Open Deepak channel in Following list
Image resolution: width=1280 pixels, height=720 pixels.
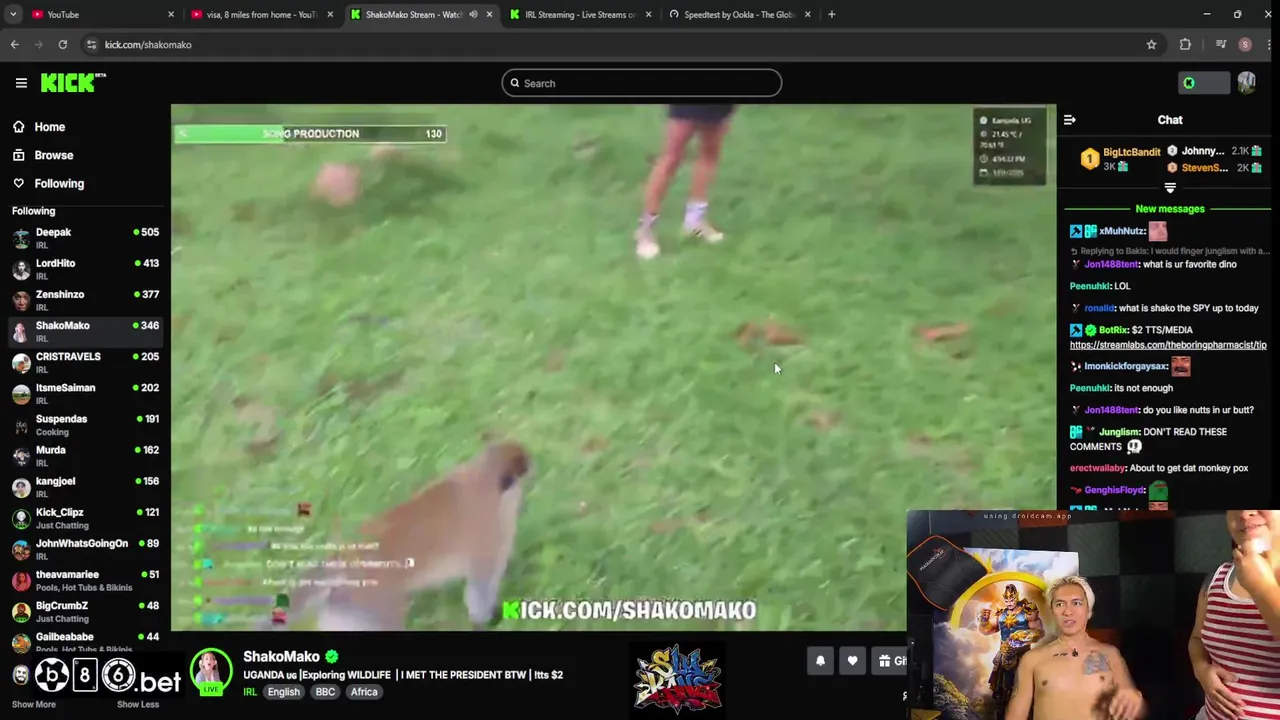tap(85, 238)
